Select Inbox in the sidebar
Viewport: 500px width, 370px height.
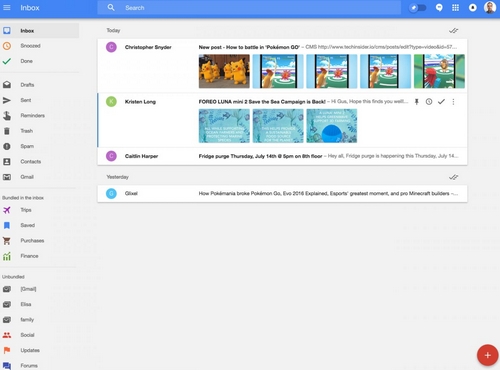point(39,31)
